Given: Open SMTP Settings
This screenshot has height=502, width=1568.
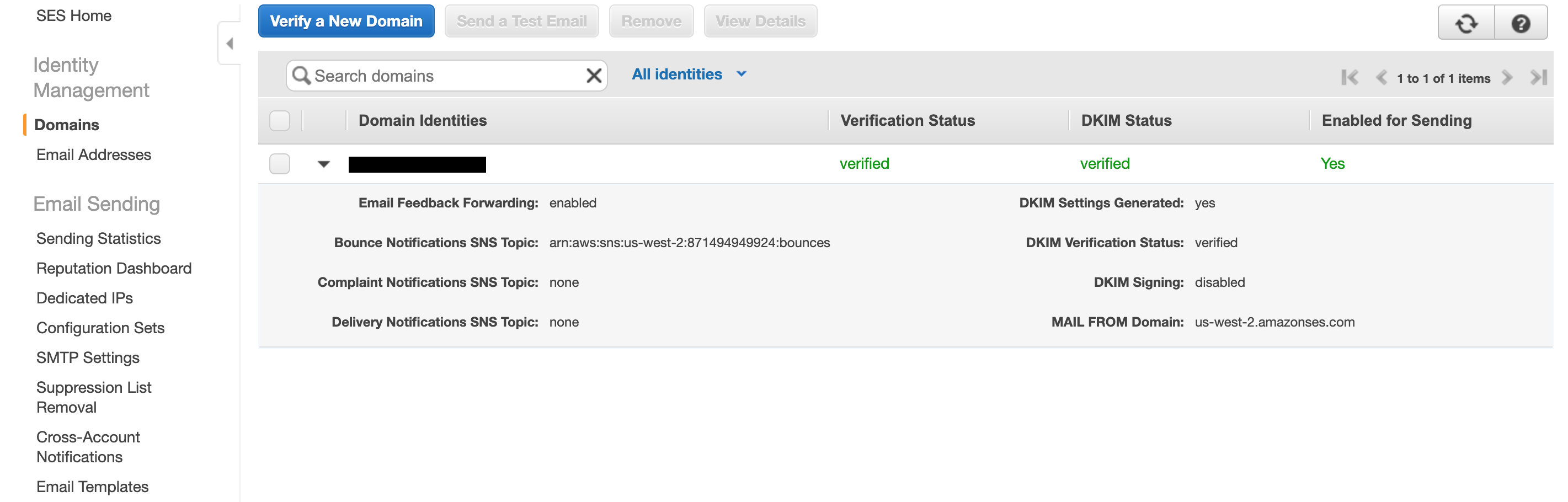Looking at the screenshot, I should click(x=88, y=358).
